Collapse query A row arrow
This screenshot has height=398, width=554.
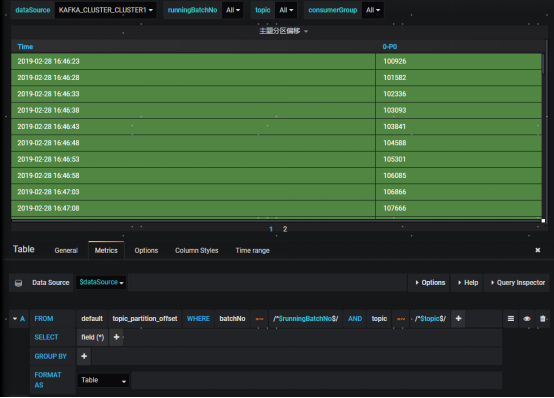coord(15,319)
